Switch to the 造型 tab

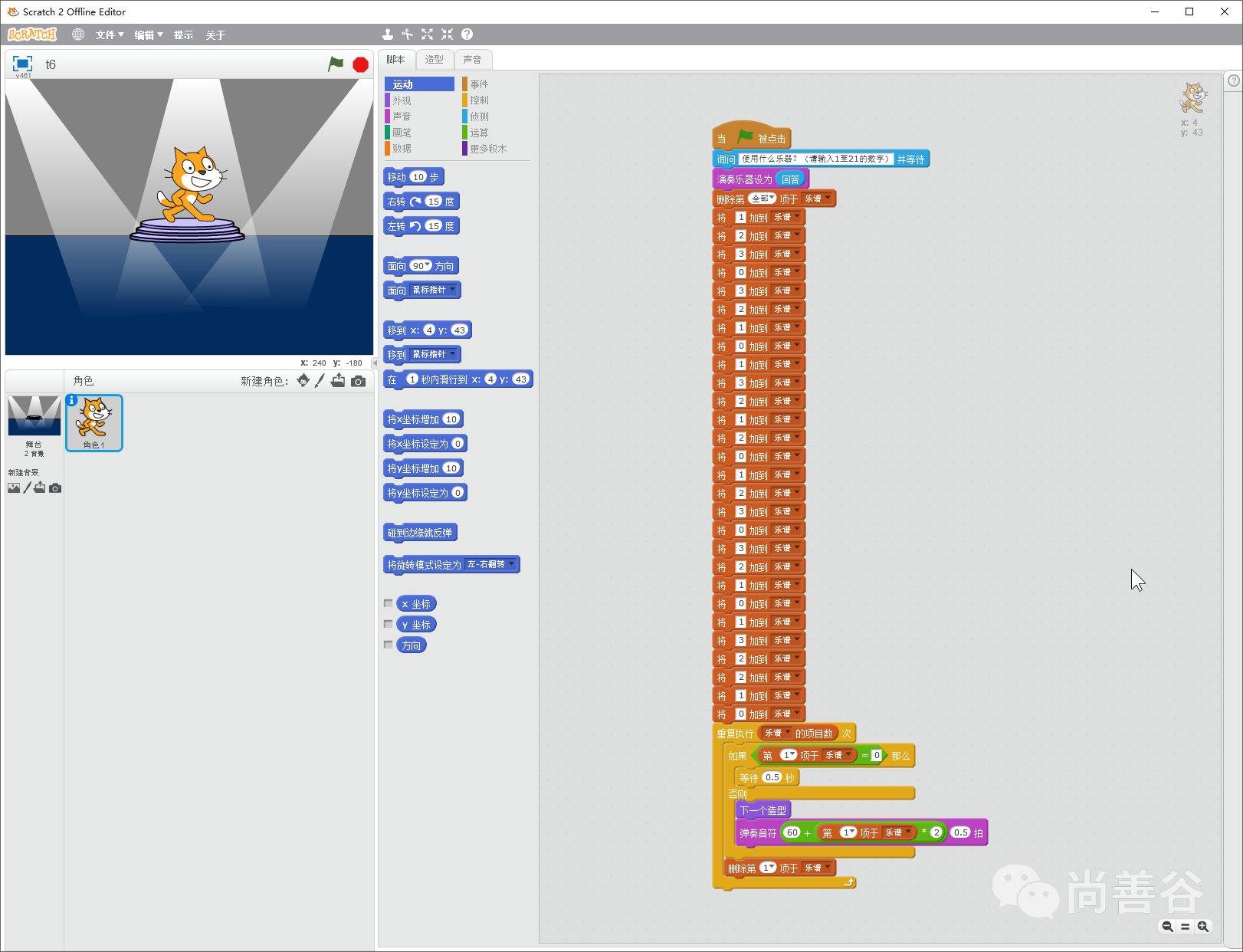435,60
